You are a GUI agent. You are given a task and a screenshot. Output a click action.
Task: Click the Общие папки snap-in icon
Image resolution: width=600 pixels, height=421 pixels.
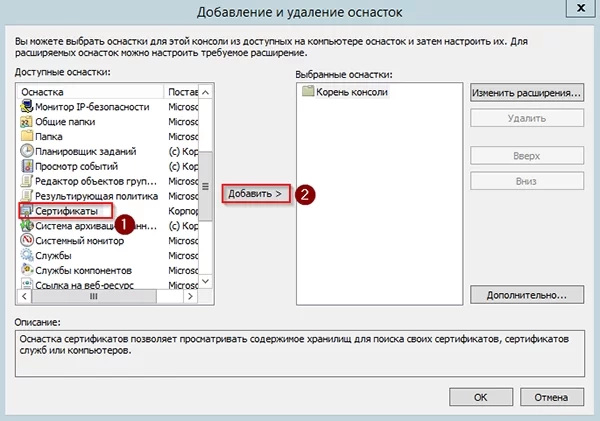pyautogui.click(x=26, y=121)
